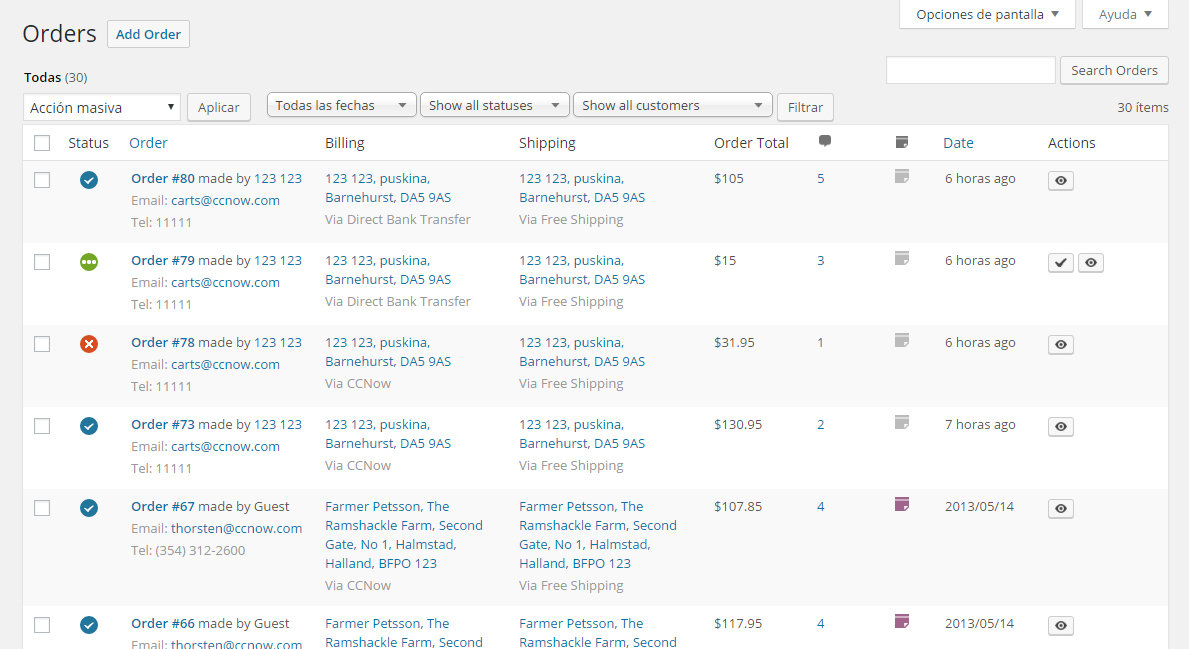Viewport: 1189px width, 649px height.
Task: Click Aplicar to apply bulk action
Action: 218,108
